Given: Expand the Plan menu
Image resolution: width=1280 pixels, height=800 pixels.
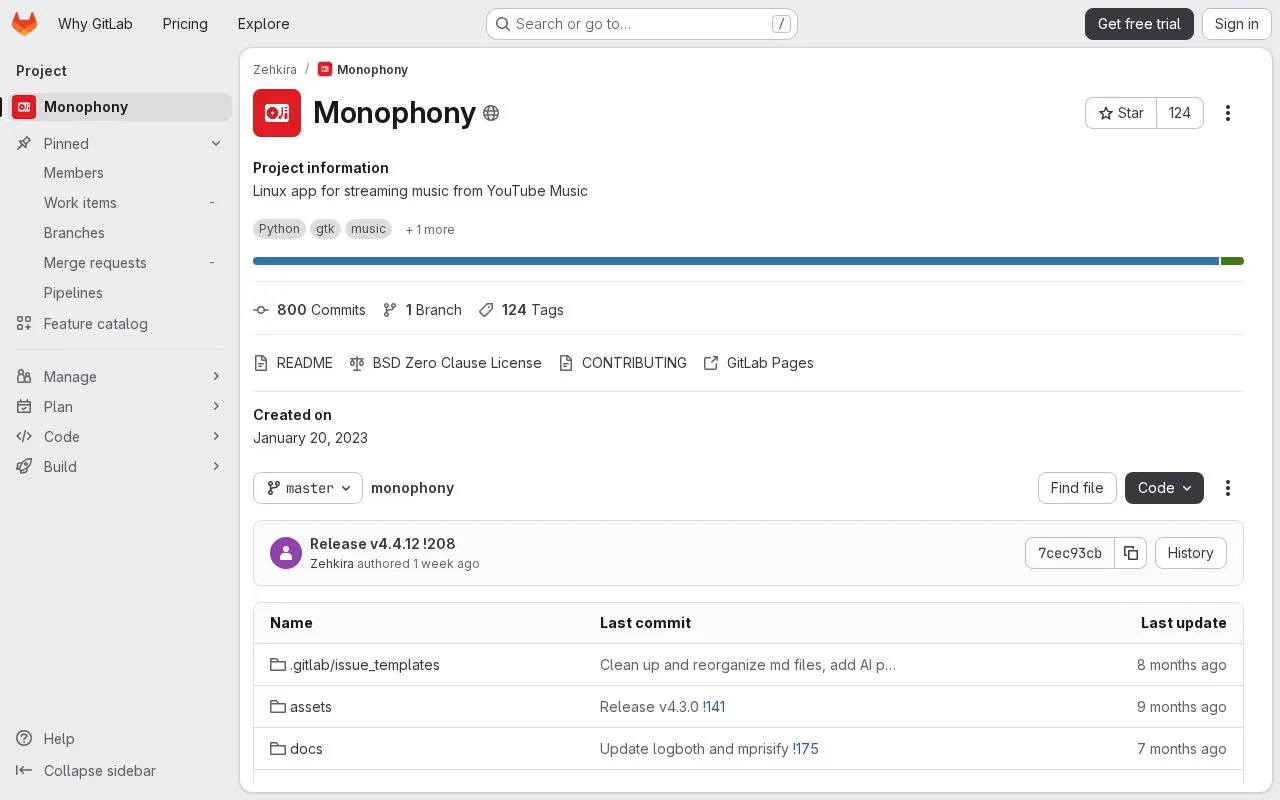Looking at the screenshot, I should 120,407.
